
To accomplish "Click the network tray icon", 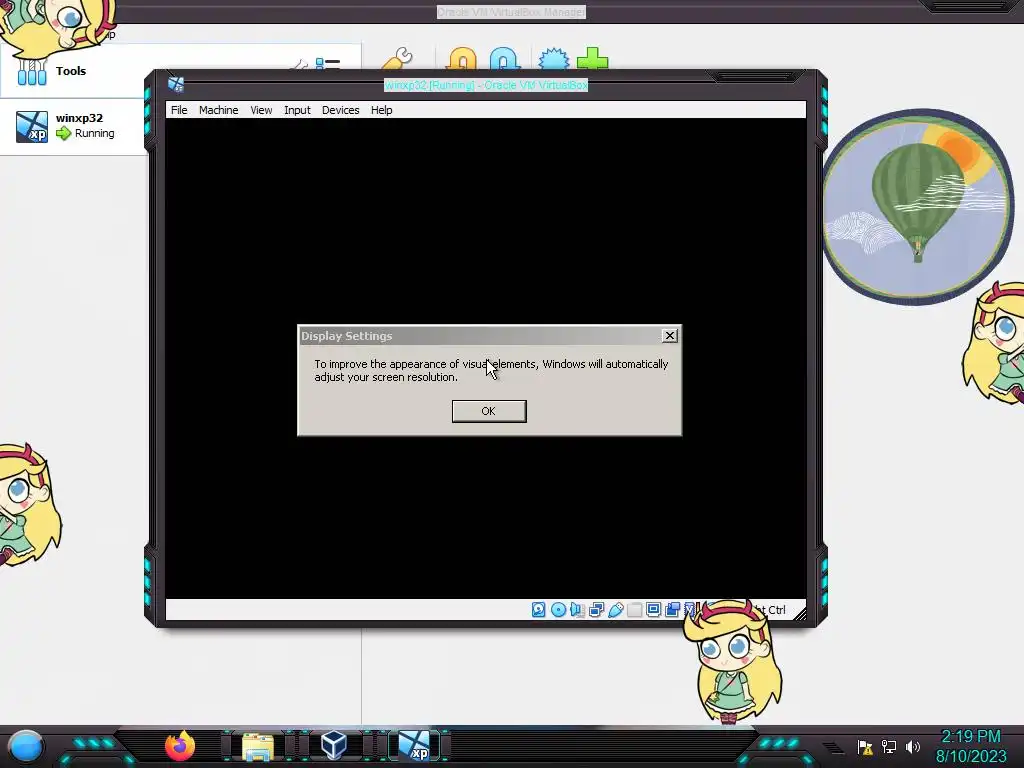I will [889, 747].
